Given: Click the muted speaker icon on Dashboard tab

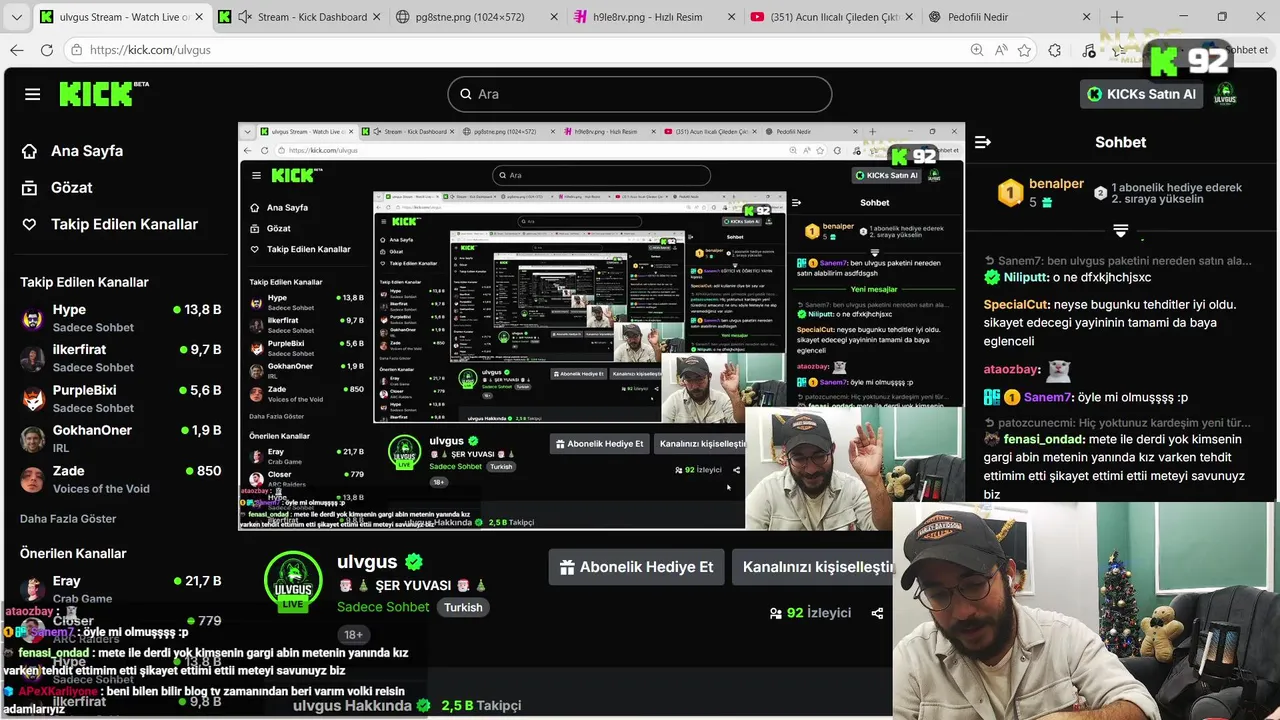Looking at the screenshot, I should point(245,17).
